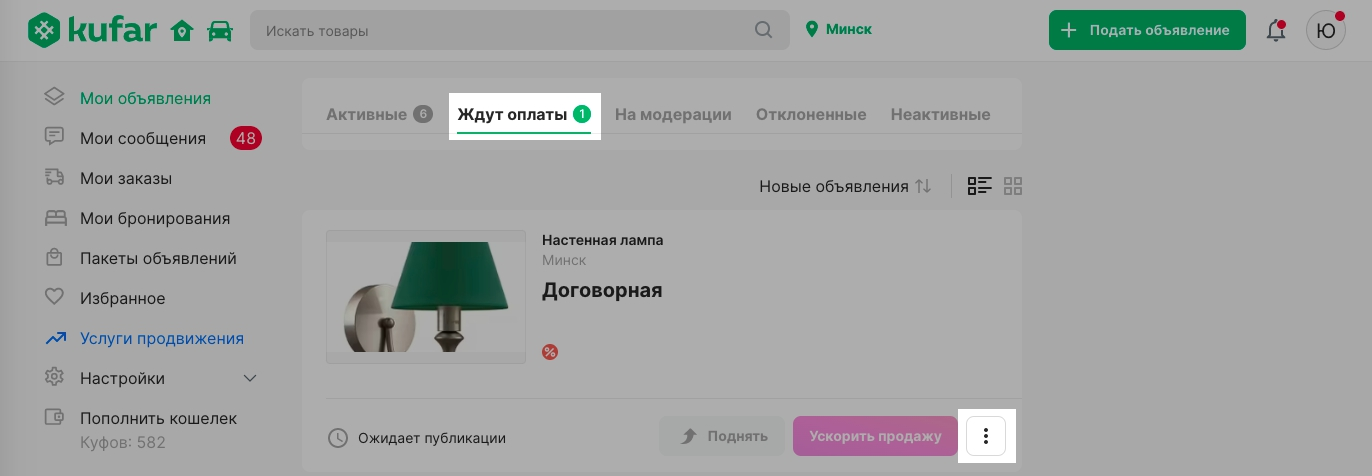
Task: Click the clock icon beside 'Ожидает публикации'
Action: [x=338, y=438]
